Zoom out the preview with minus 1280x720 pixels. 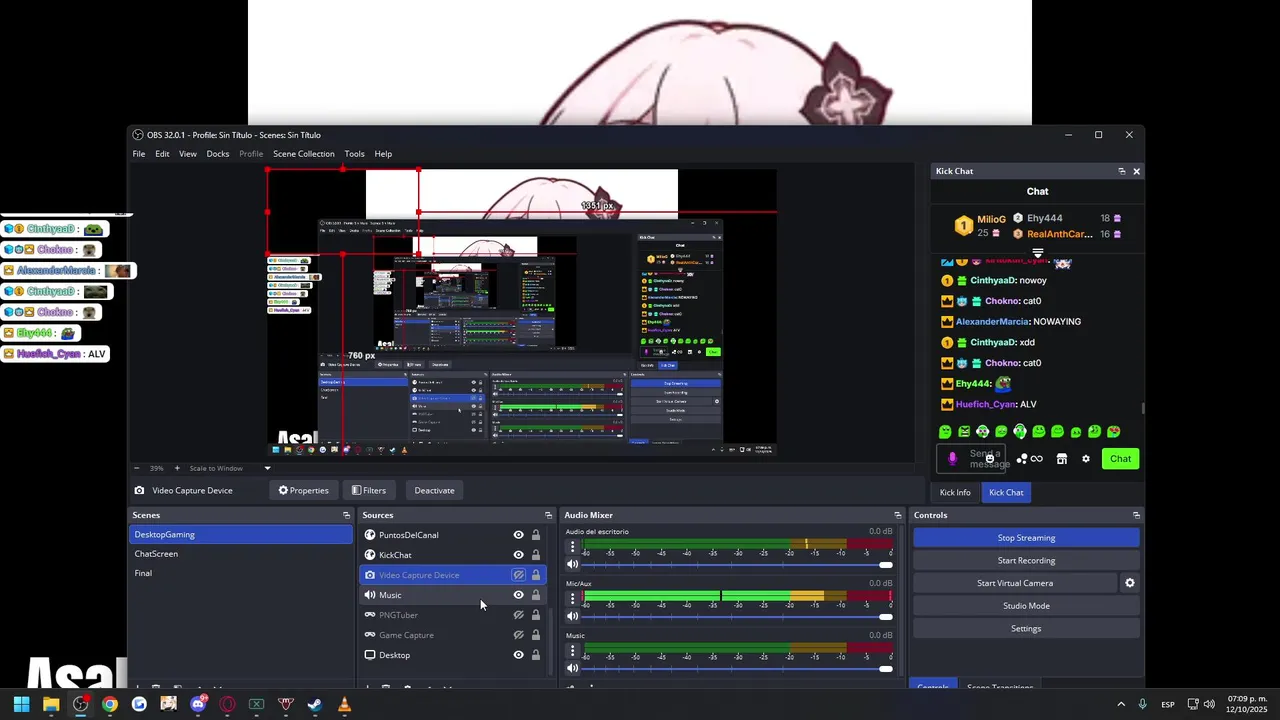tap(137, 468)
